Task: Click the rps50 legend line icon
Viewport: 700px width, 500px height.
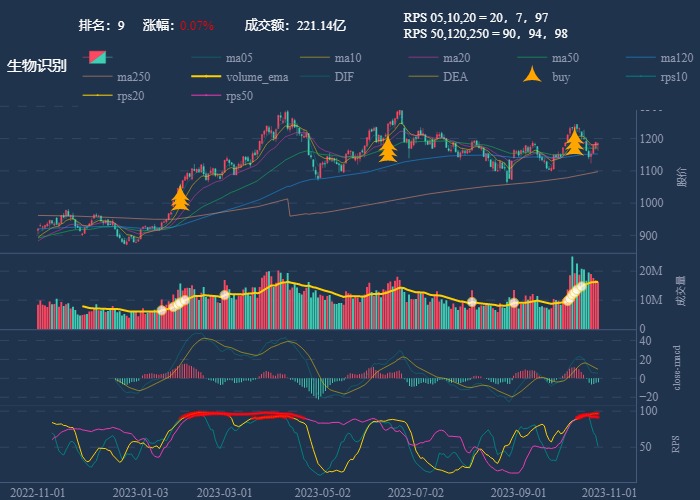Action: pyautogui.click(x=207, y=96)
